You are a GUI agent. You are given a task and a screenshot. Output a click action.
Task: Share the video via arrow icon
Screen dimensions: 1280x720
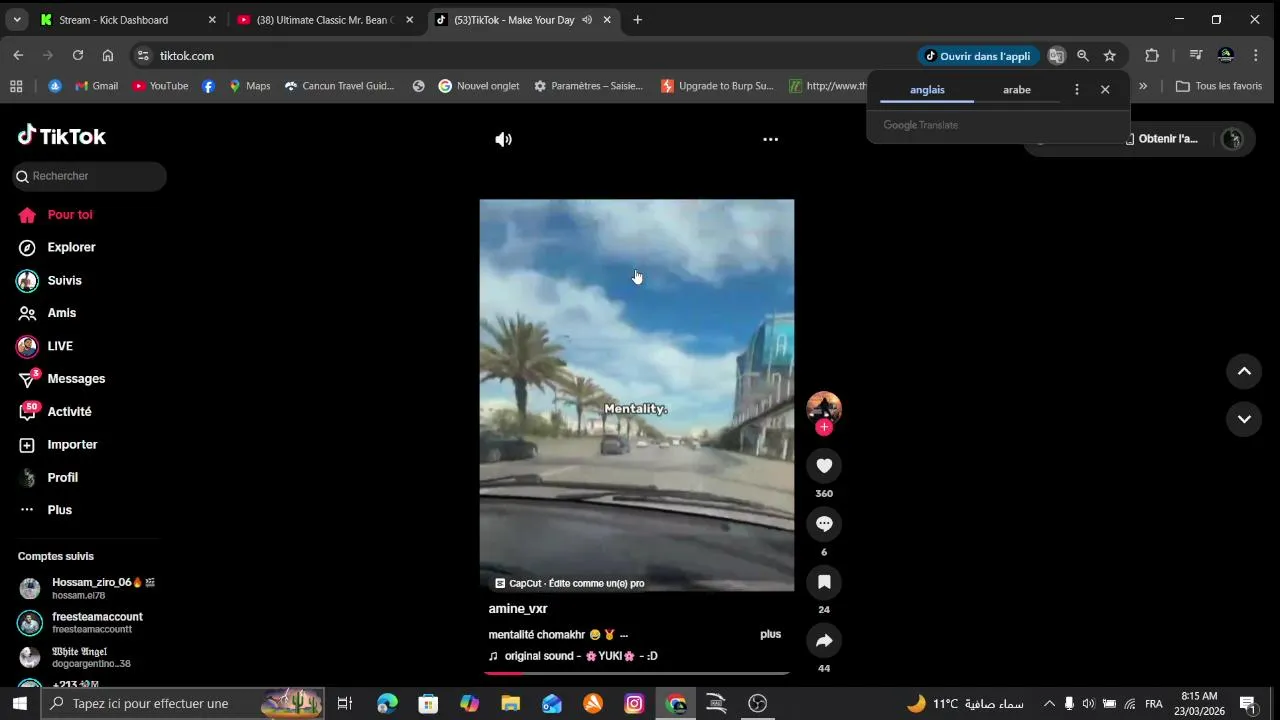[x=824, y=641]
